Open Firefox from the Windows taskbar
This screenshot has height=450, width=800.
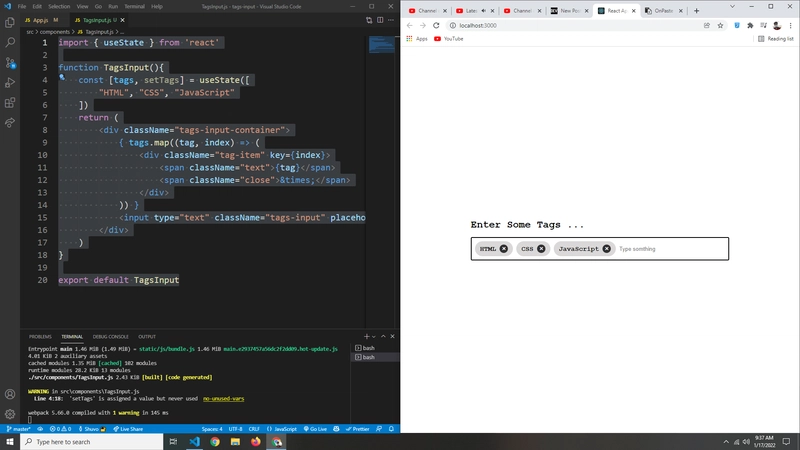click(256, 441)
